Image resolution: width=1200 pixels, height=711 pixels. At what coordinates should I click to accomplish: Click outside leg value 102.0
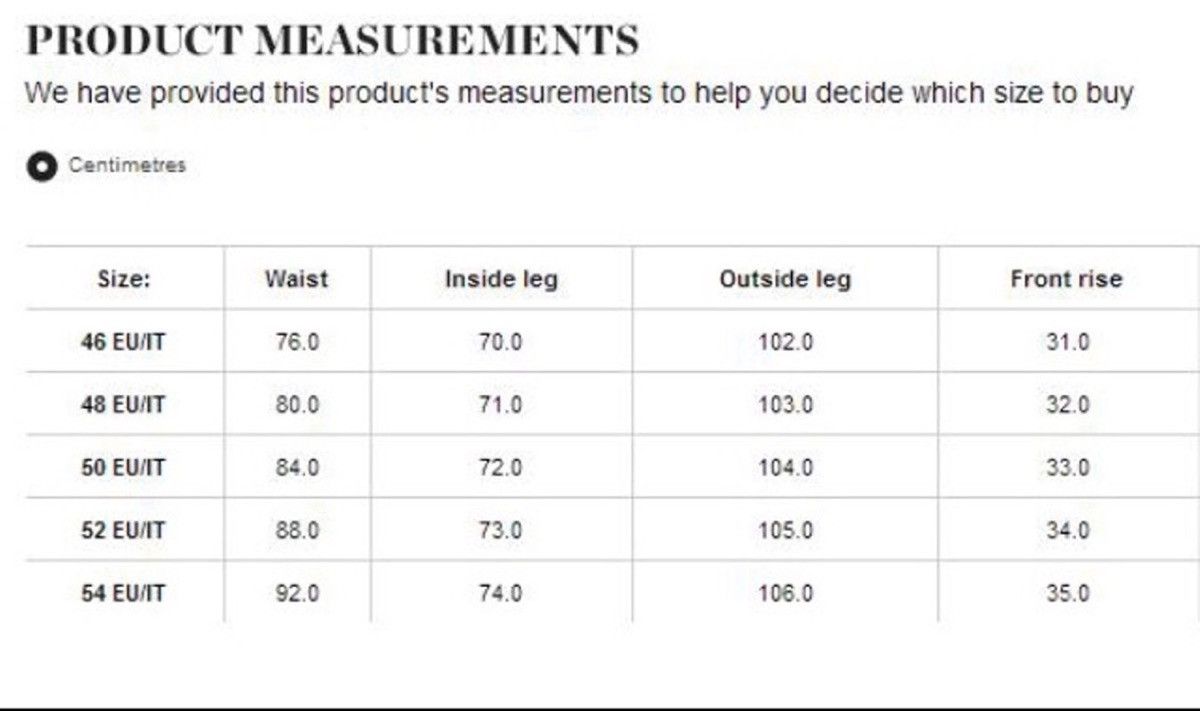tap(785, 342)
